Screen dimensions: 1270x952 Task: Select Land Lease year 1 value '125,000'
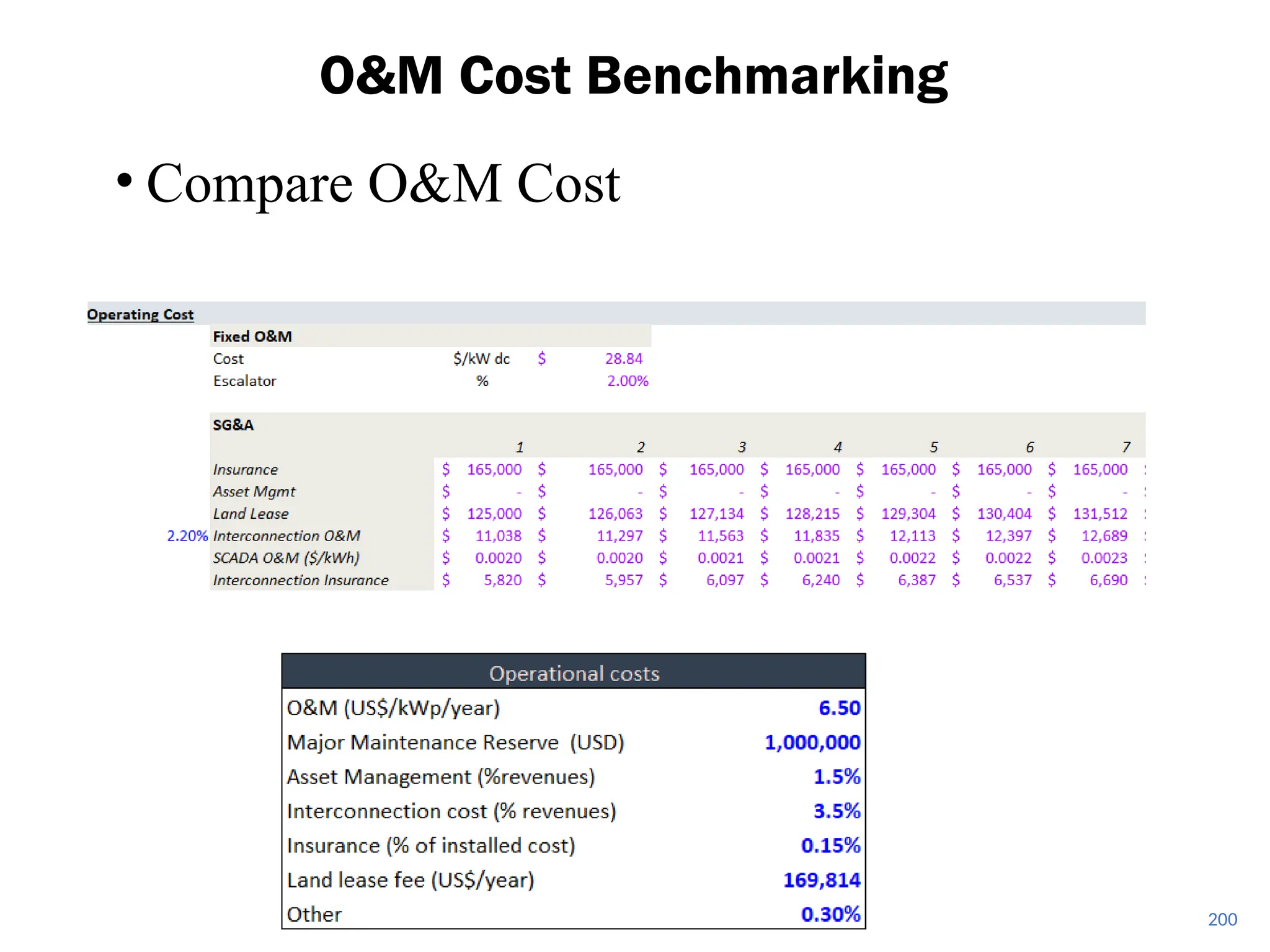click(494, 514)
